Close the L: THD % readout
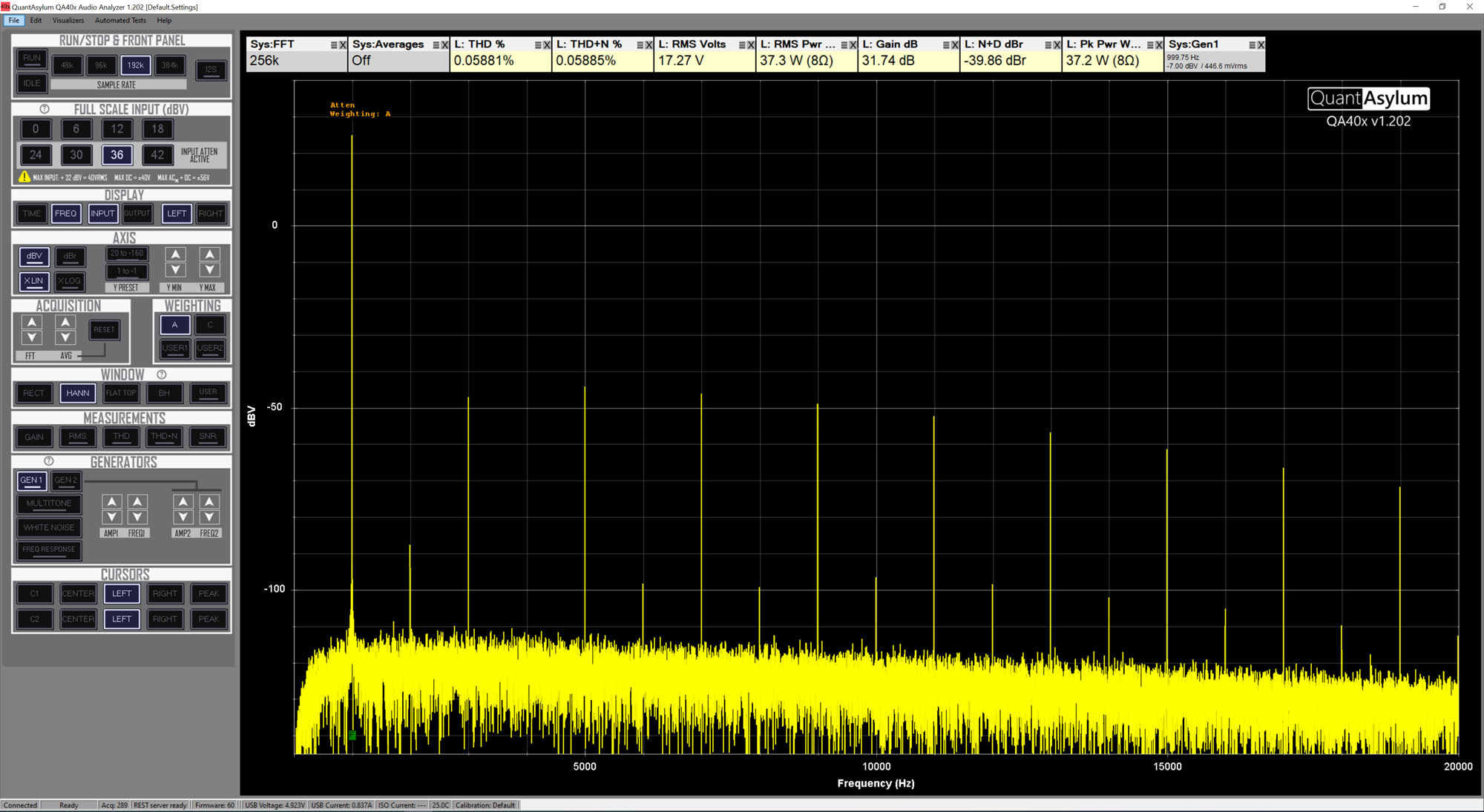 547,45
